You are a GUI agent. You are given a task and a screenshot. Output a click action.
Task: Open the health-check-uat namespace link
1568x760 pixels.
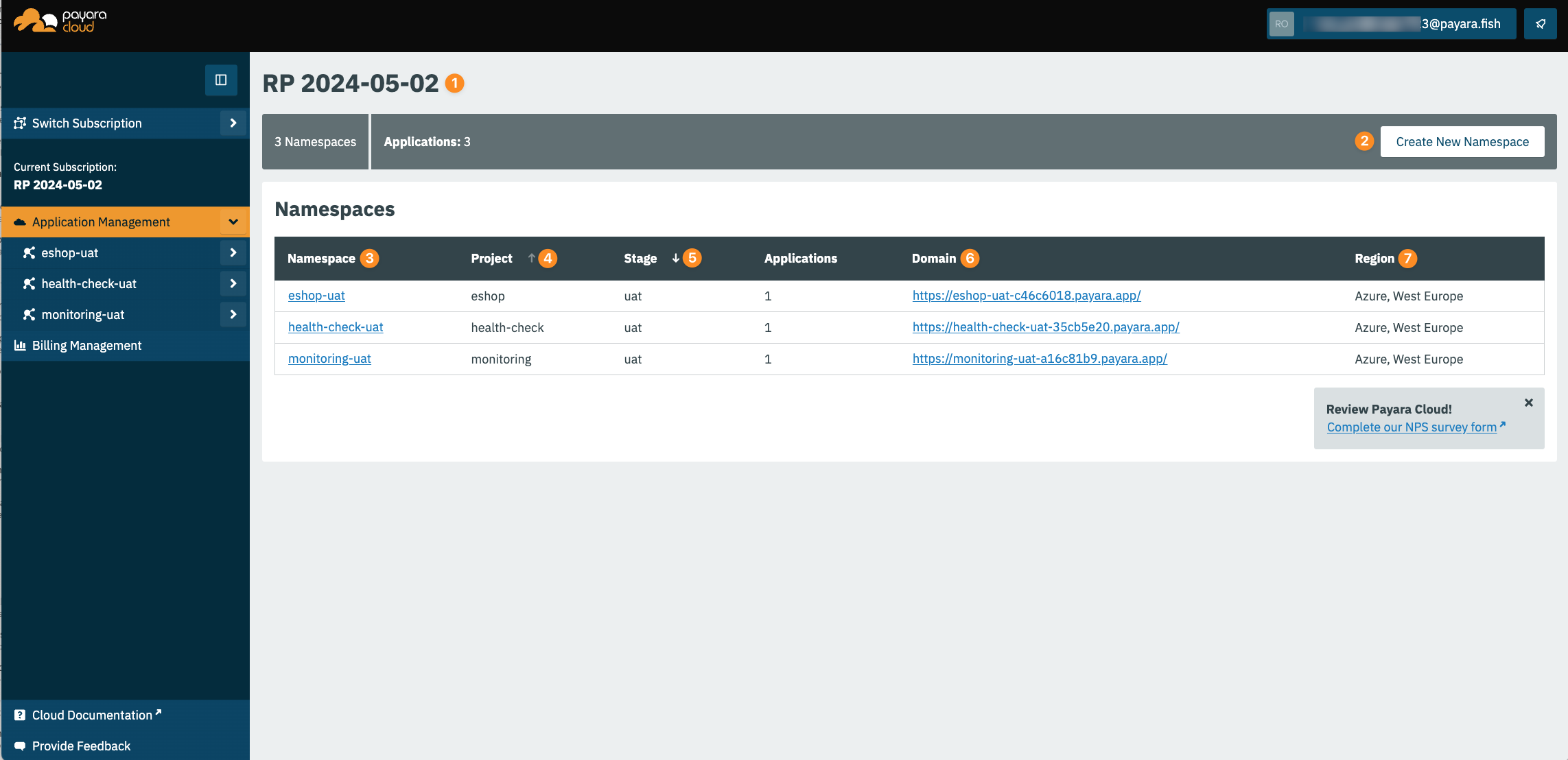point(336,327)
